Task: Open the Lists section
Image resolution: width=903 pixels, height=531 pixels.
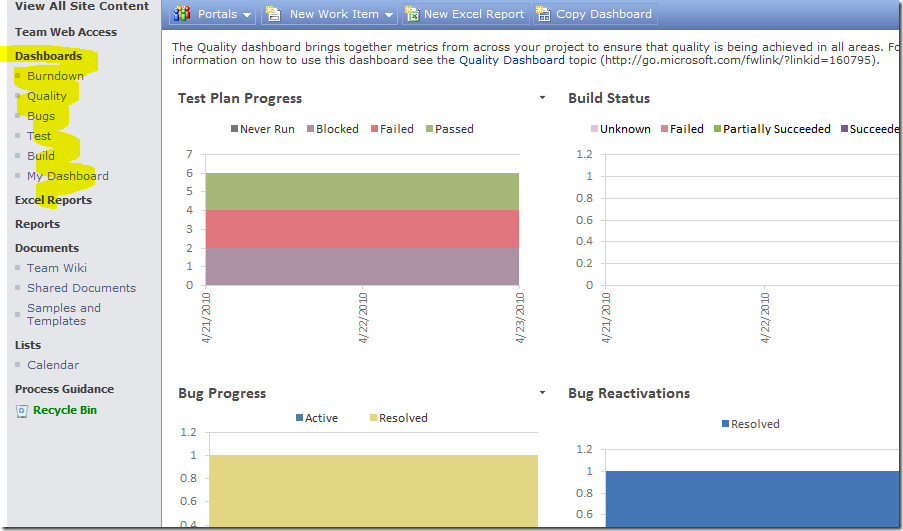Action: (28, 345)
